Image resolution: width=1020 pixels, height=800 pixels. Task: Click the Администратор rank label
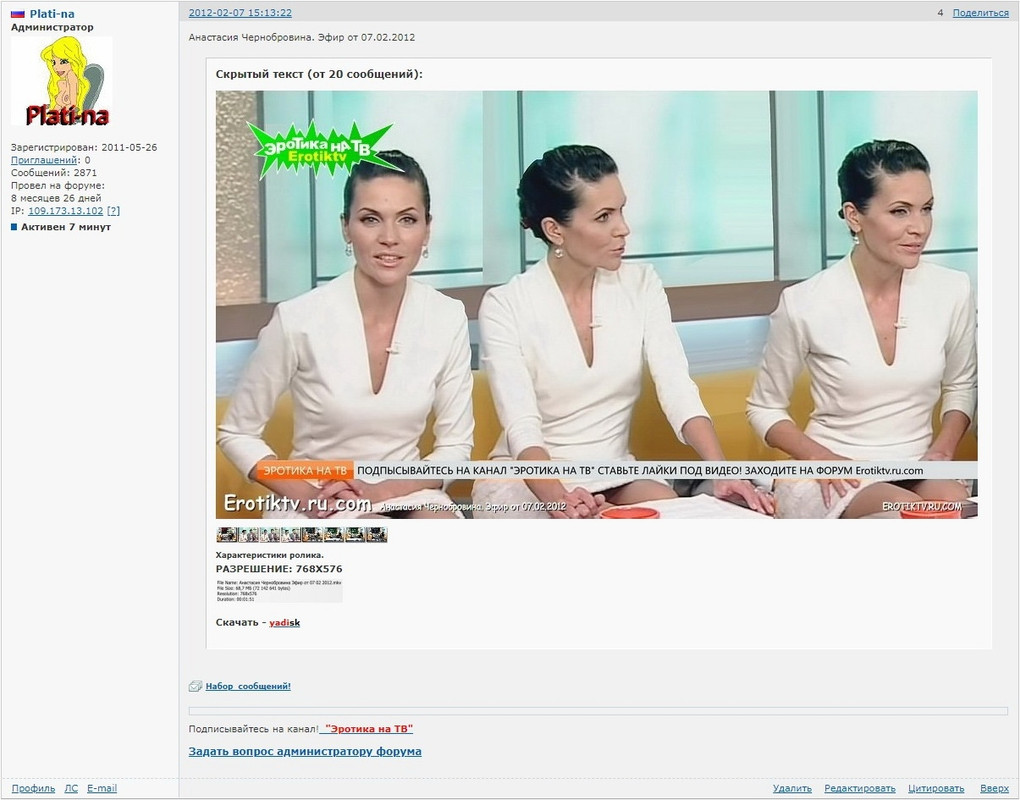click(x=52, y=27)
